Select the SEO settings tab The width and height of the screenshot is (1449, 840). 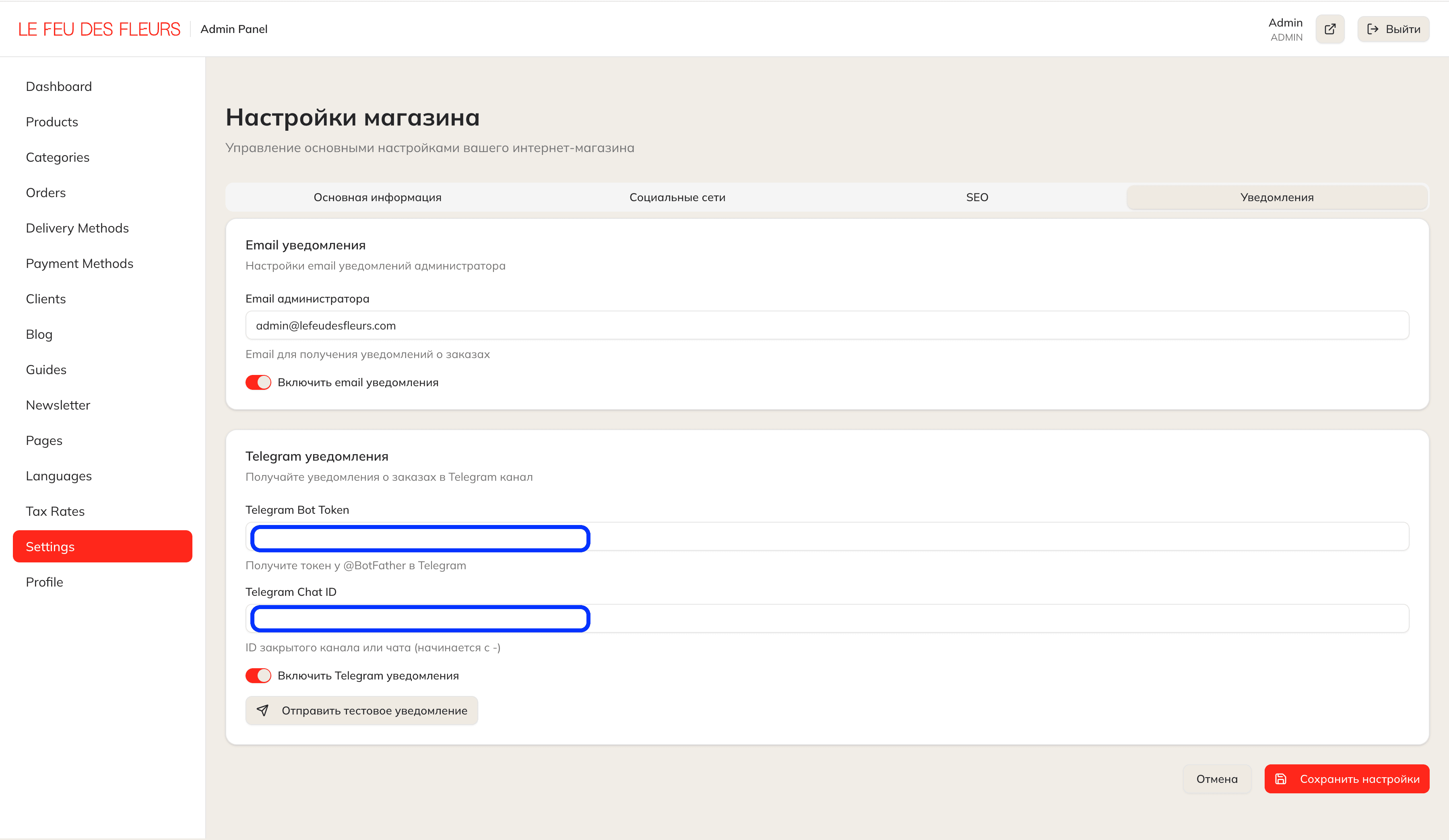[977, 197]
